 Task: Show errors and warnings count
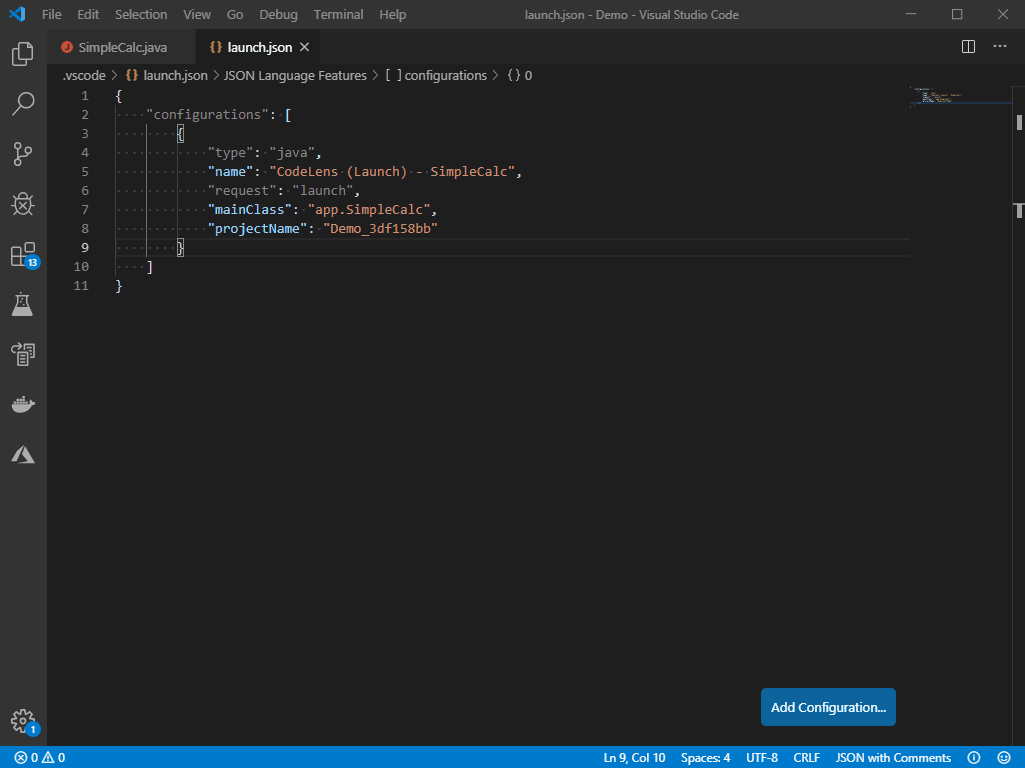(40, 758)
